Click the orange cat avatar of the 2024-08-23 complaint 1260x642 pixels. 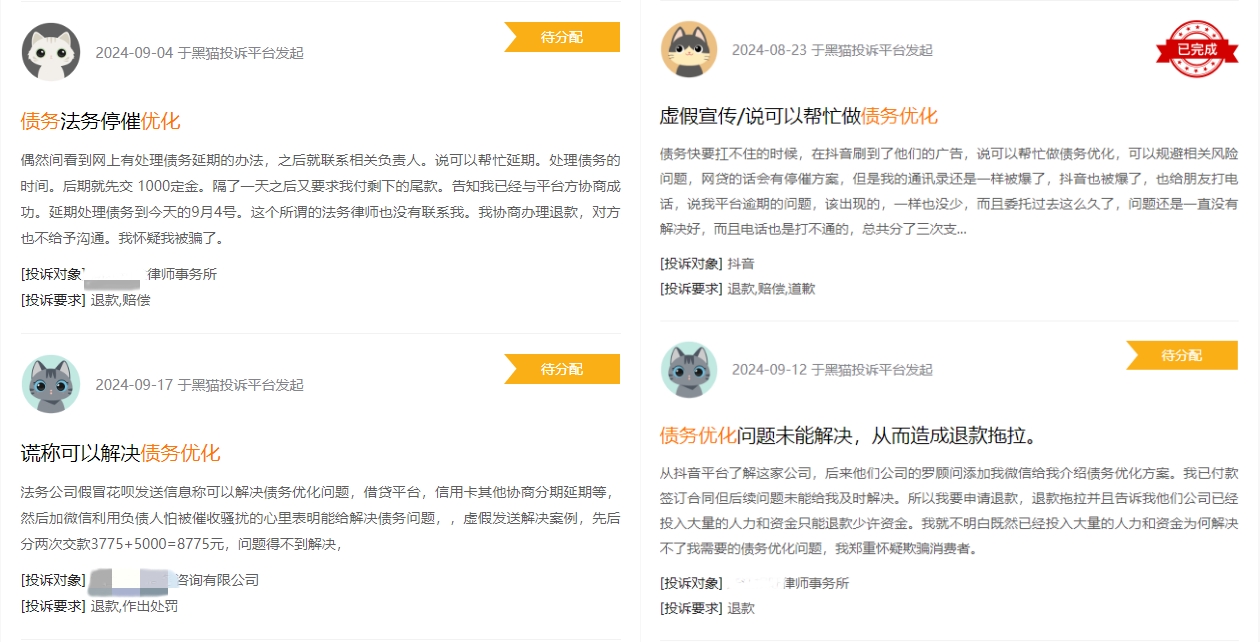click(689, 49)
